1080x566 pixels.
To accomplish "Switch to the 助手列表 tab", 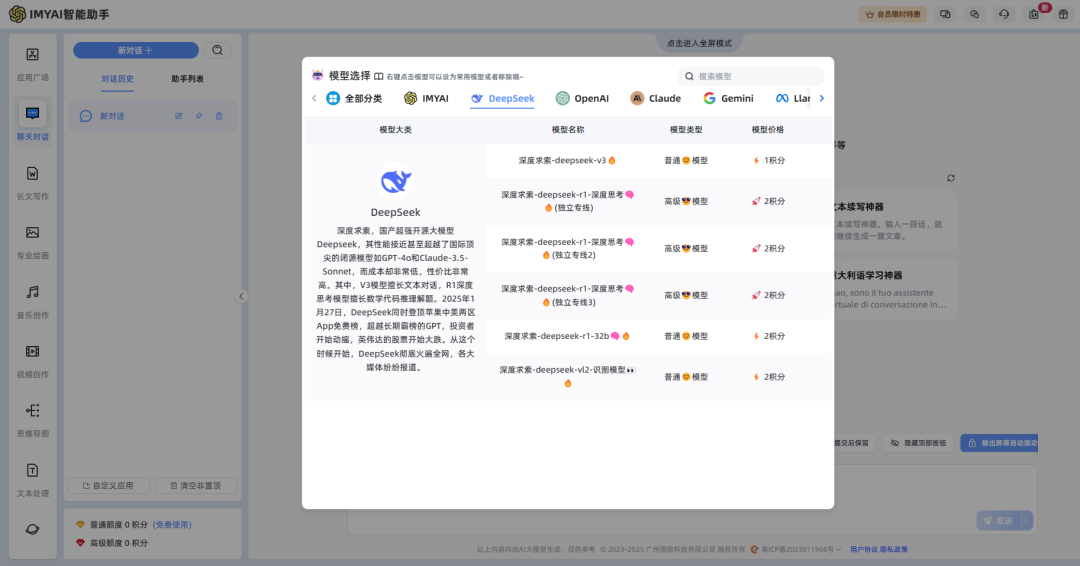I will pyautogui.click(x=187, y=79).
